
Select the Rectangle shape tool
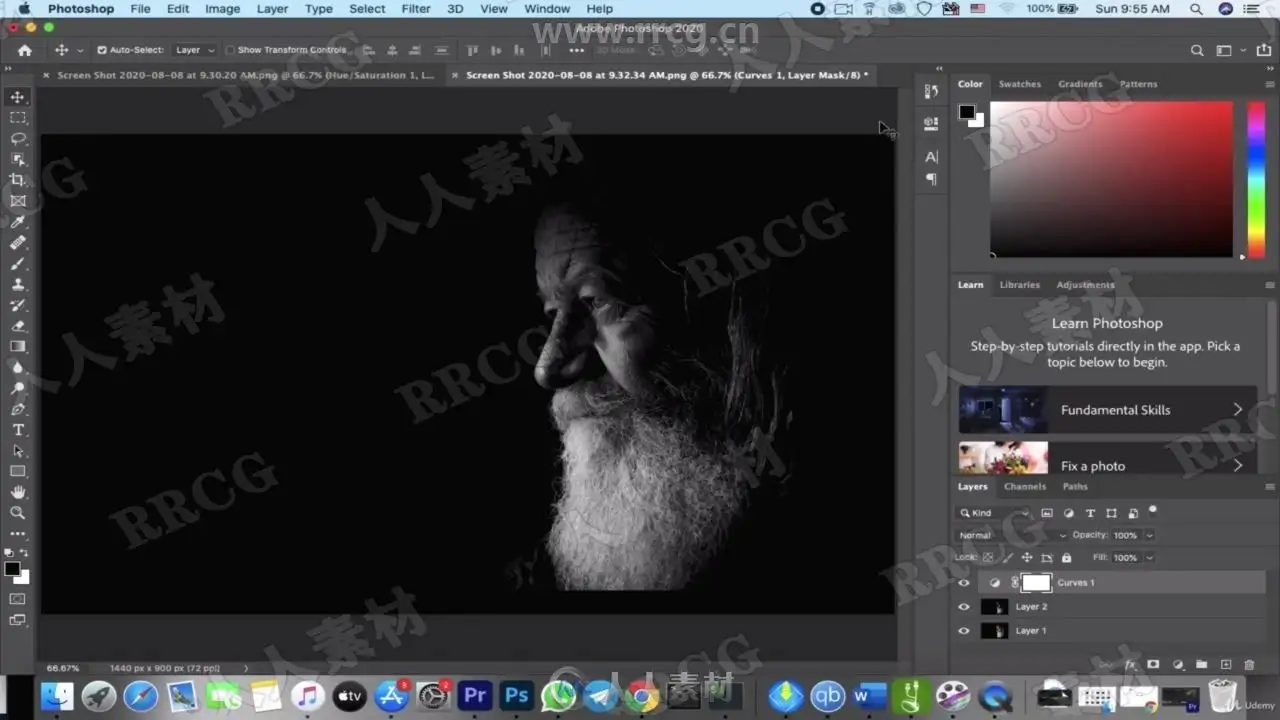pyautogui.click(x=18, y=471)
